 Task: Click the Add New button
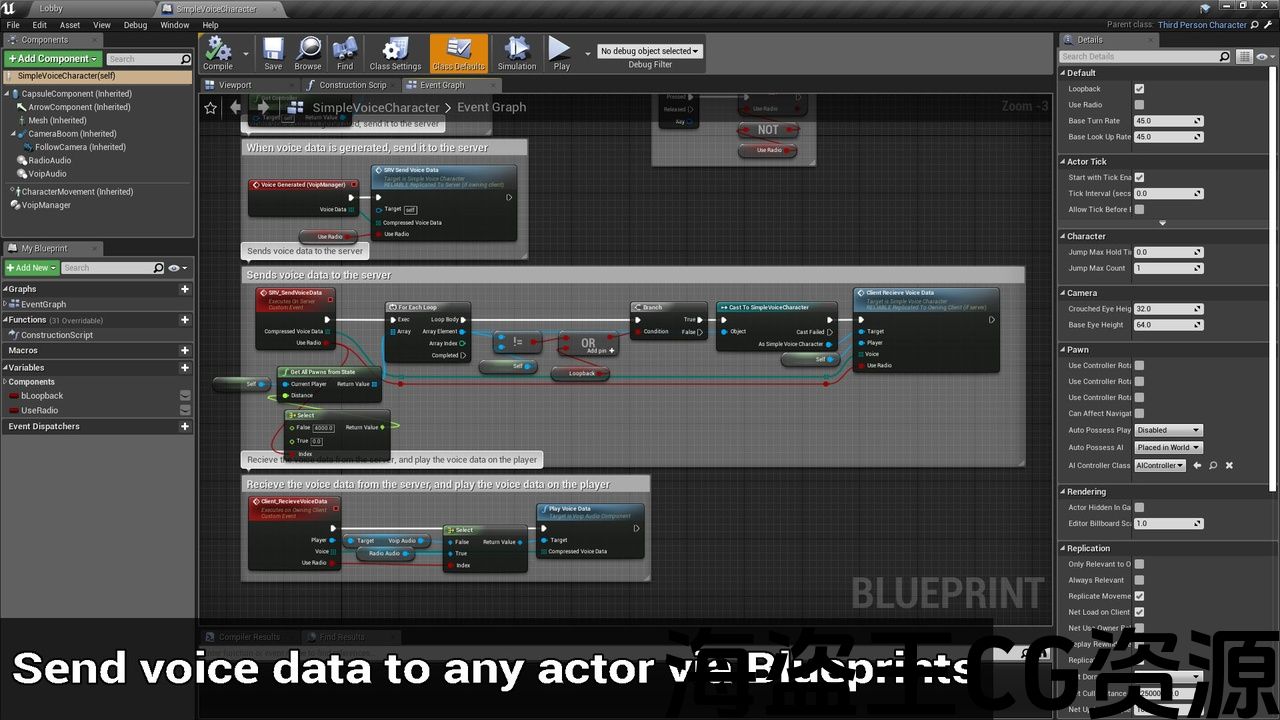click(31, 268)
